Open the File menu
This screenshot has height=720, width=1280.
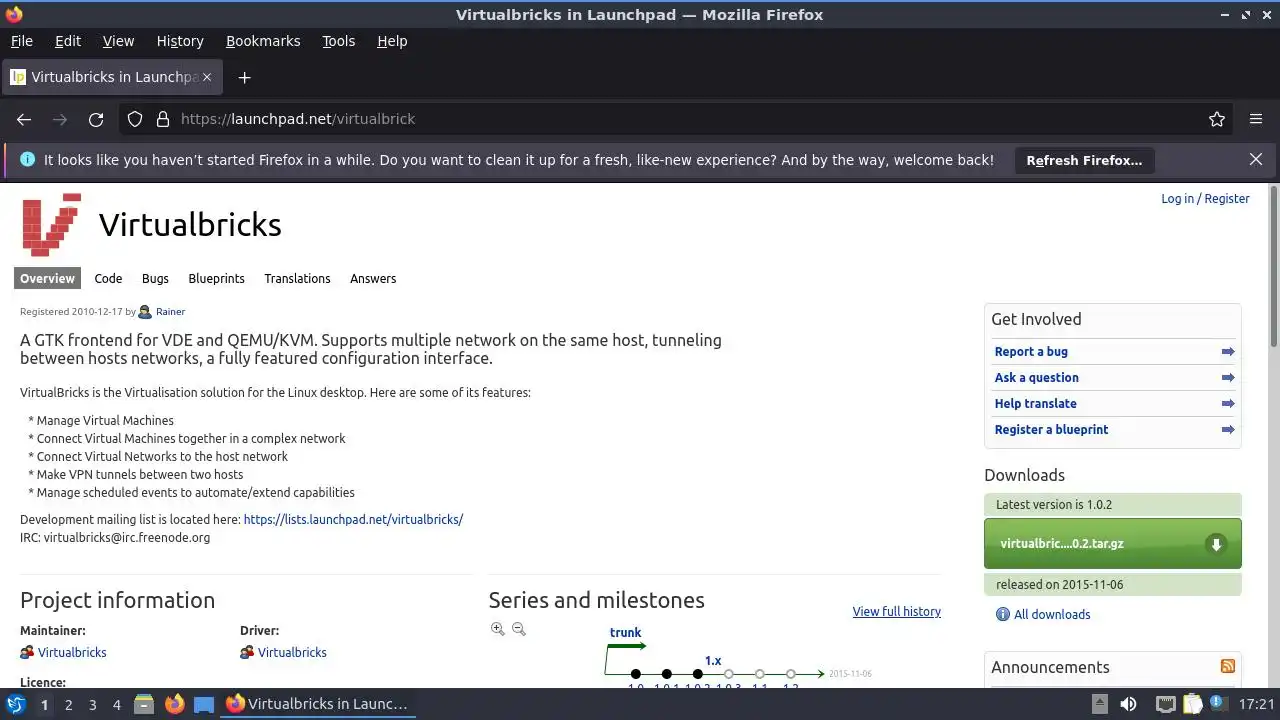[x=22, y=41]
